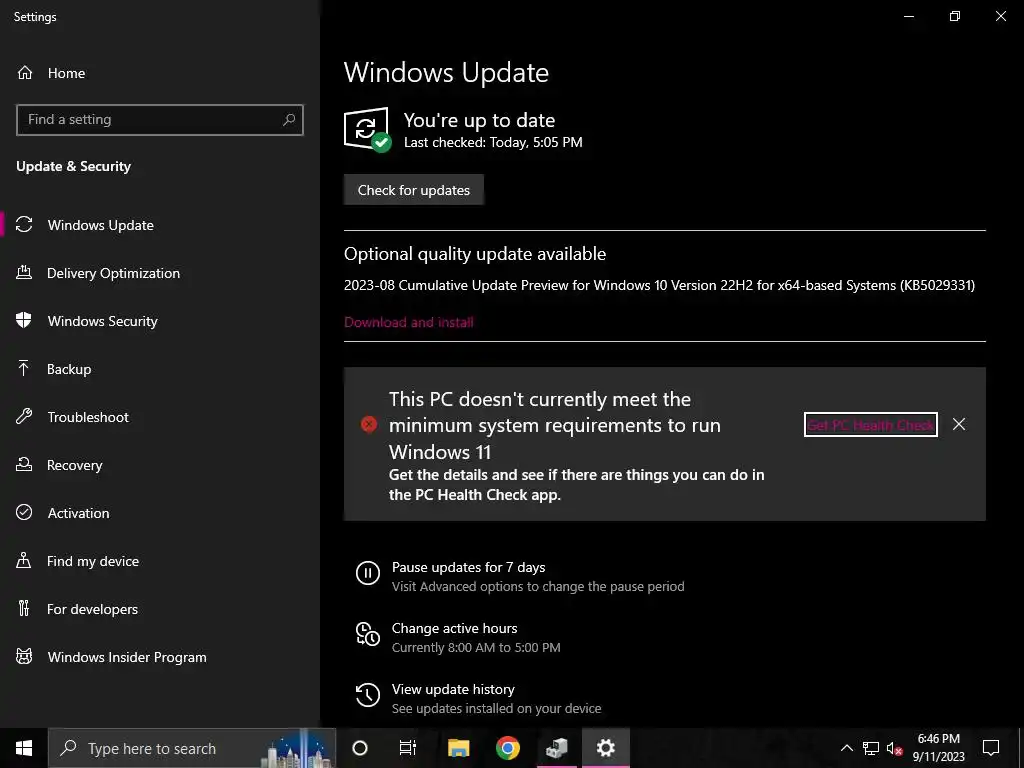
Task: Dismiss the Windows 11 requirements banner
Action: 959,424
